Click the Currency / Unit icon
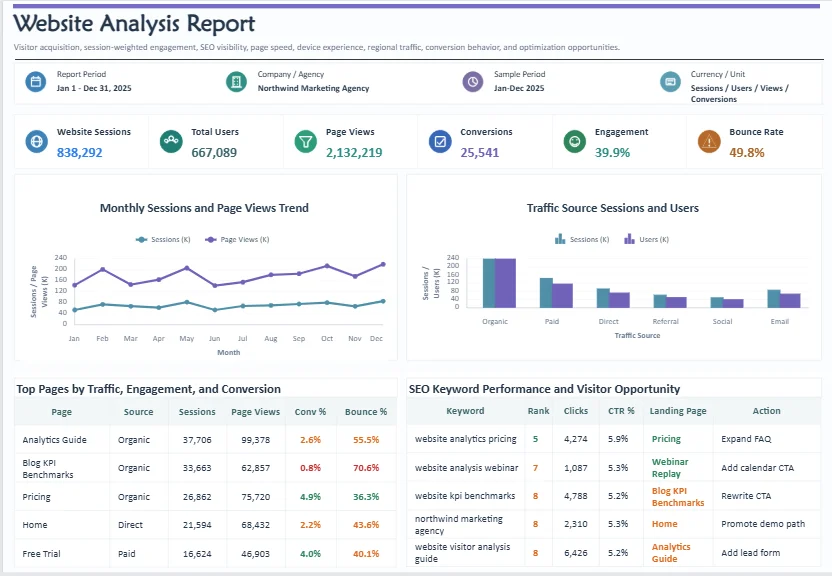 point(670,82)
